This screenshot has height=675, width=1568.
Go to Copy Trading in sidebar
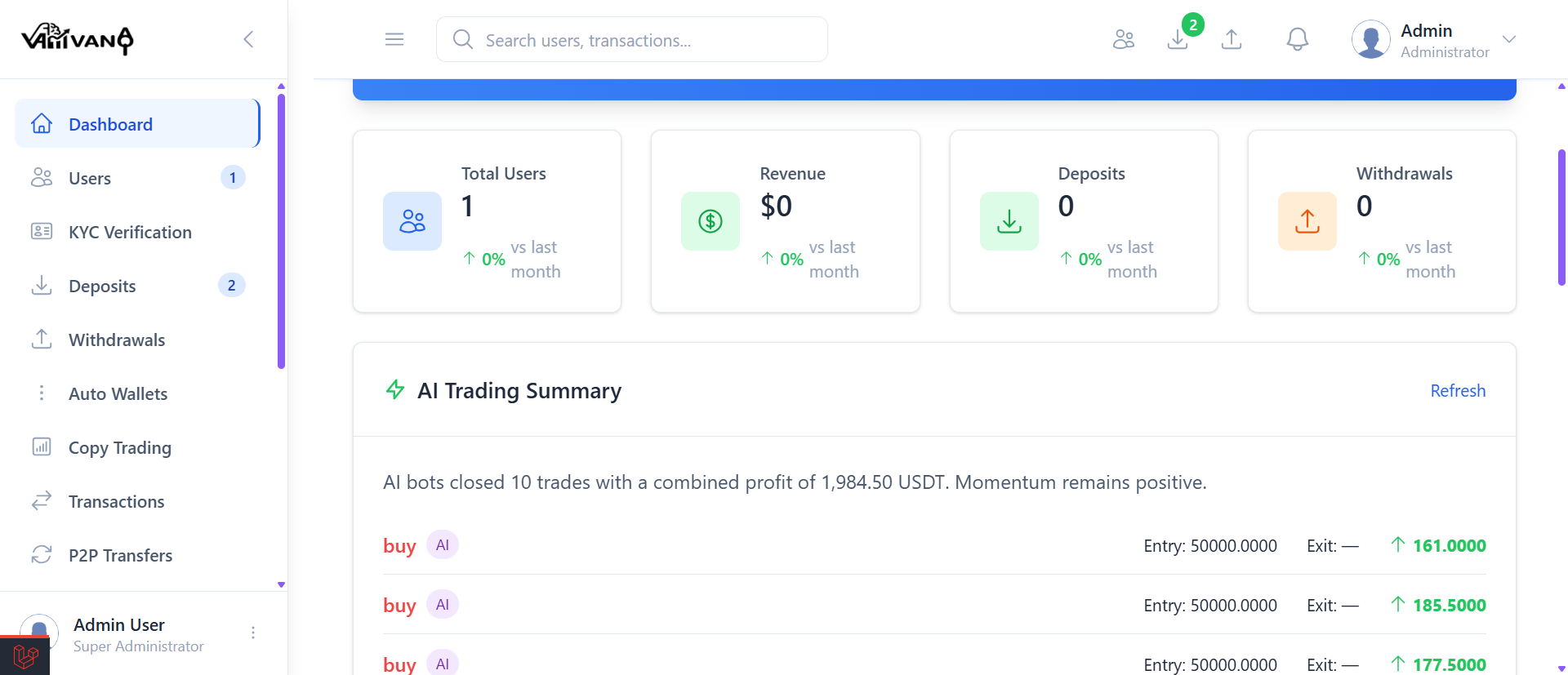pyautogui.click(x=119, y=448)
